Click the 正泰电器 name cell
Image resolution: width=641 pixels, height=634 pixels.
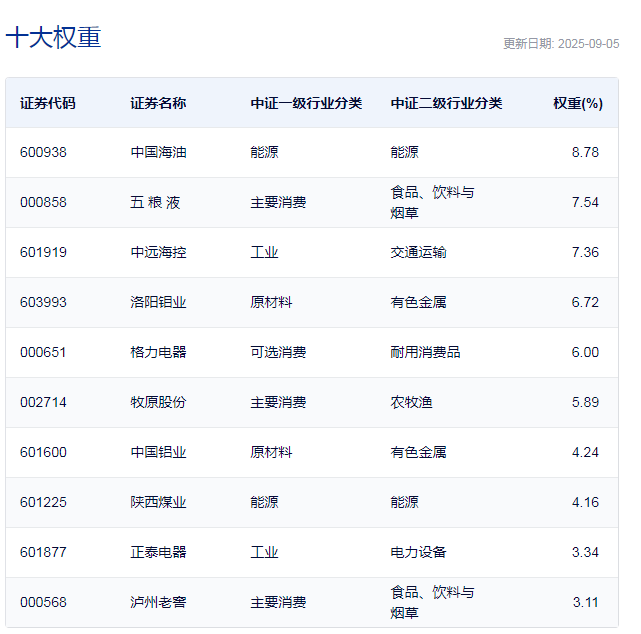click(x=158, y=552)
